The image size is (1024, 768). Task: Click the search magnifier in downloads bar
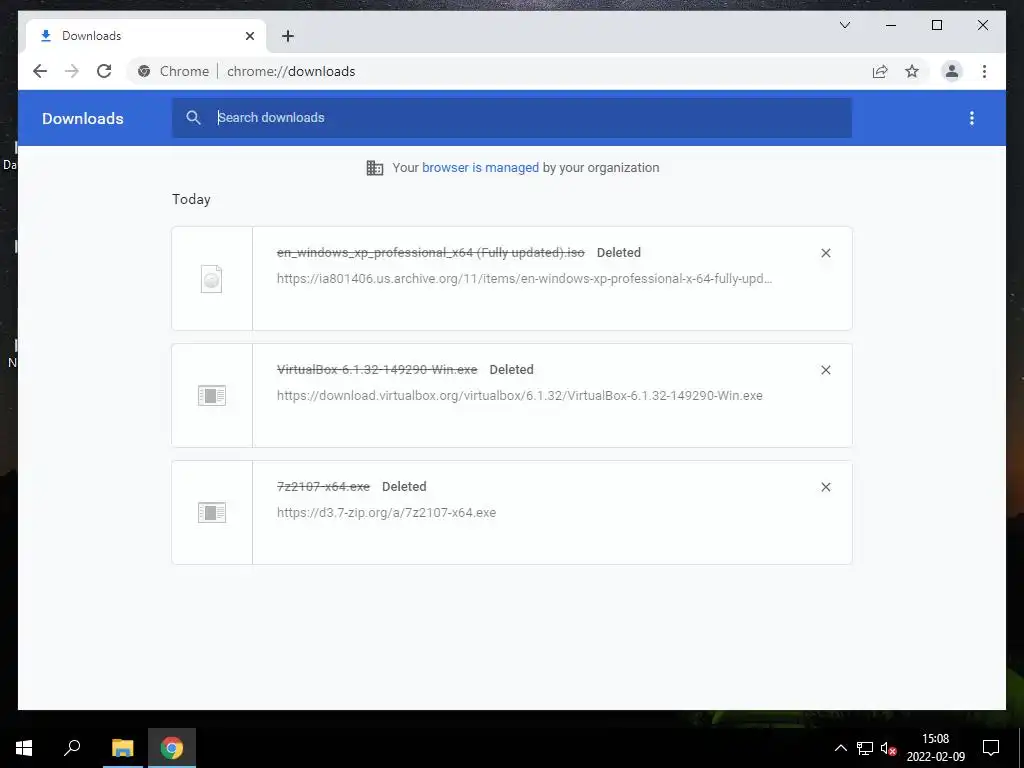point(193,118)
